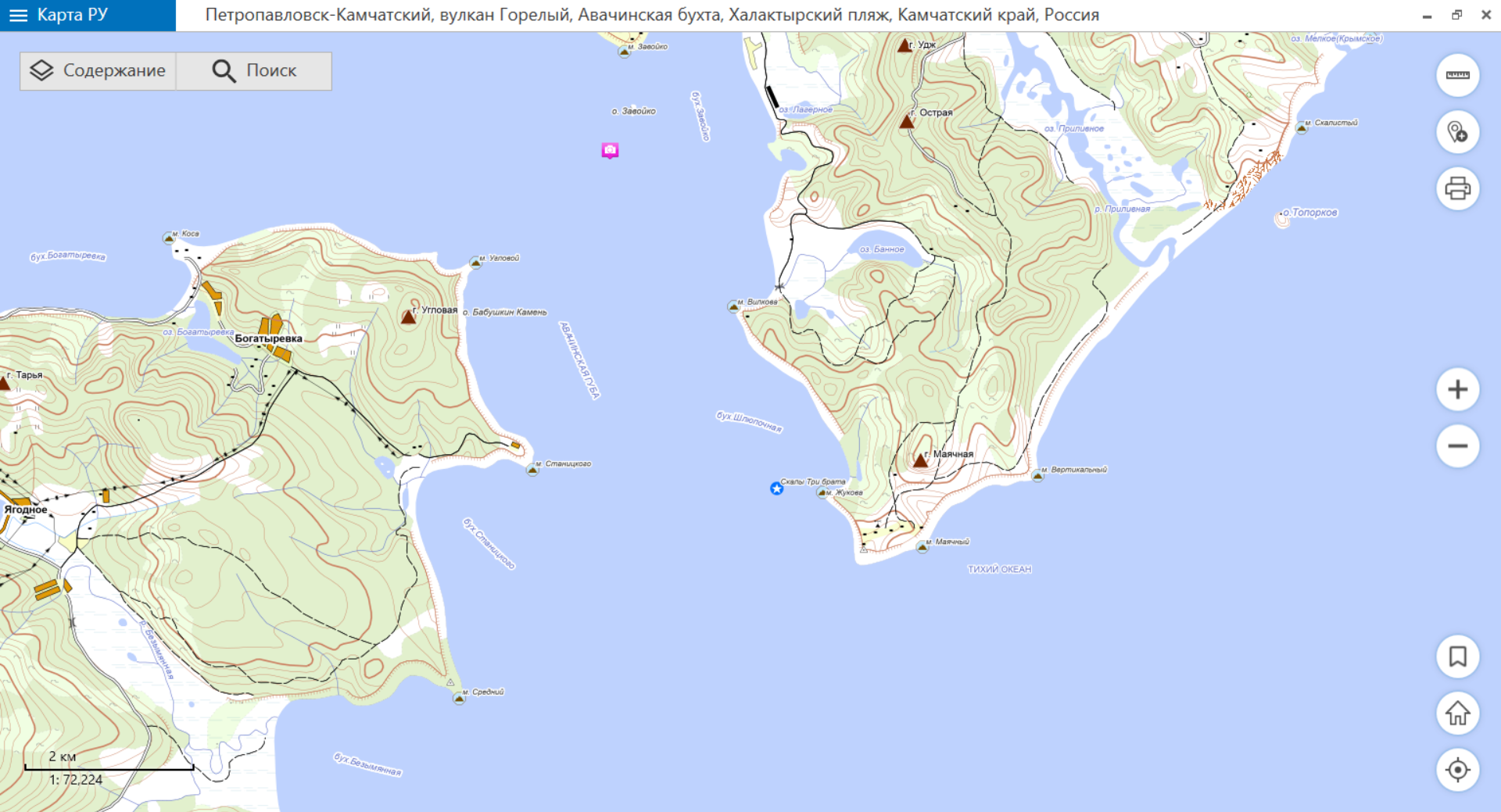
Task: Zoom in with the plus button
Action: 1457,389
